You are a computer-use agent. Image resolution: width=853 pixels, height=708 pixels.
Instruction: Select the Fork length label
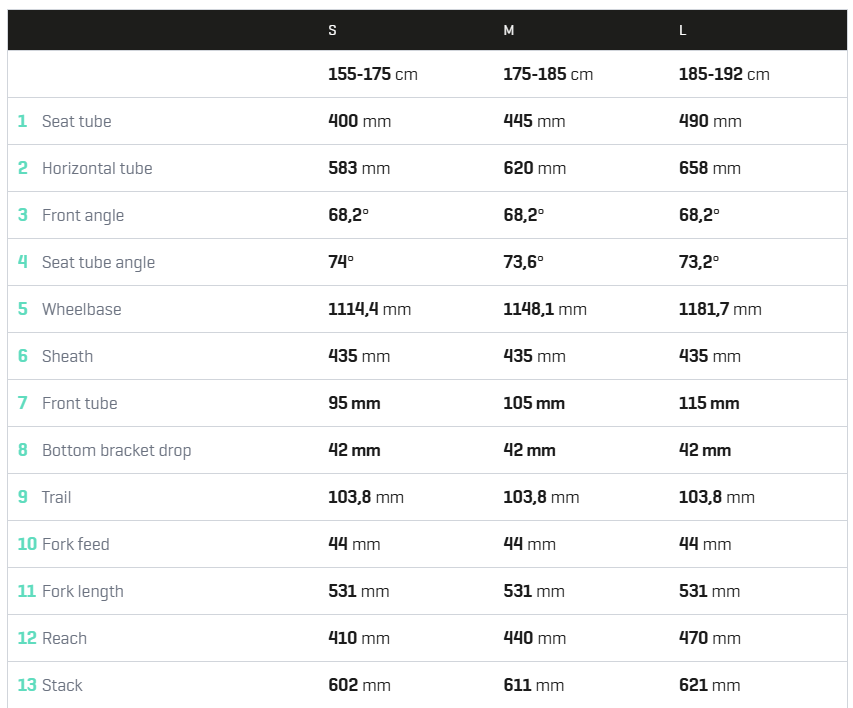coord(83,592)
